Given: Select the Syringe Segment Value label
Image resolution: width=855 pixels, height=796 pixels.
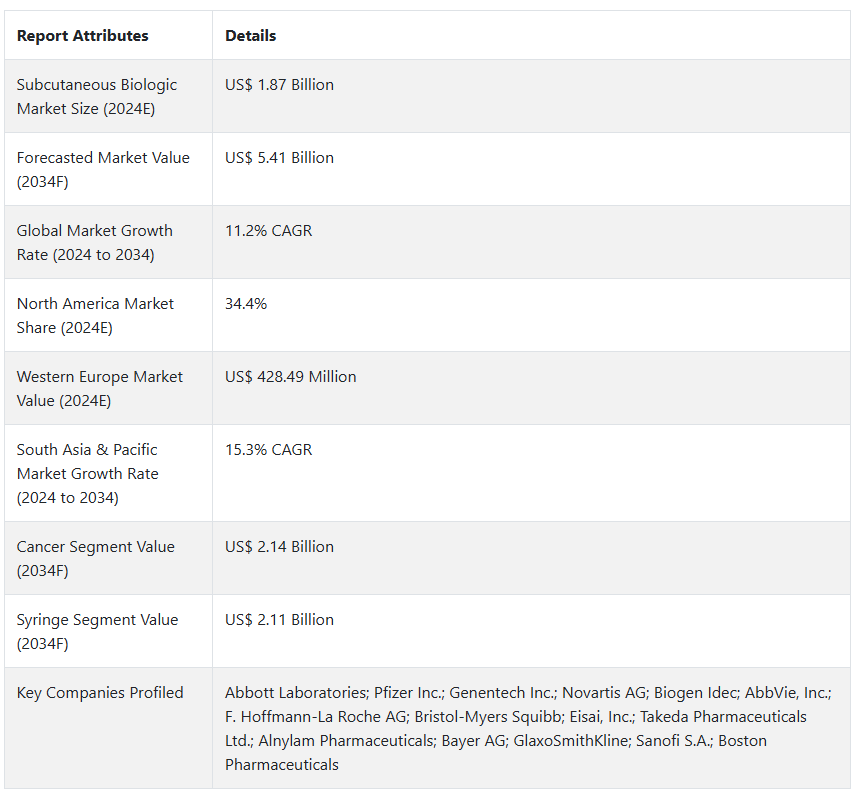Looking at the screenshot, I should click(96, 632).
